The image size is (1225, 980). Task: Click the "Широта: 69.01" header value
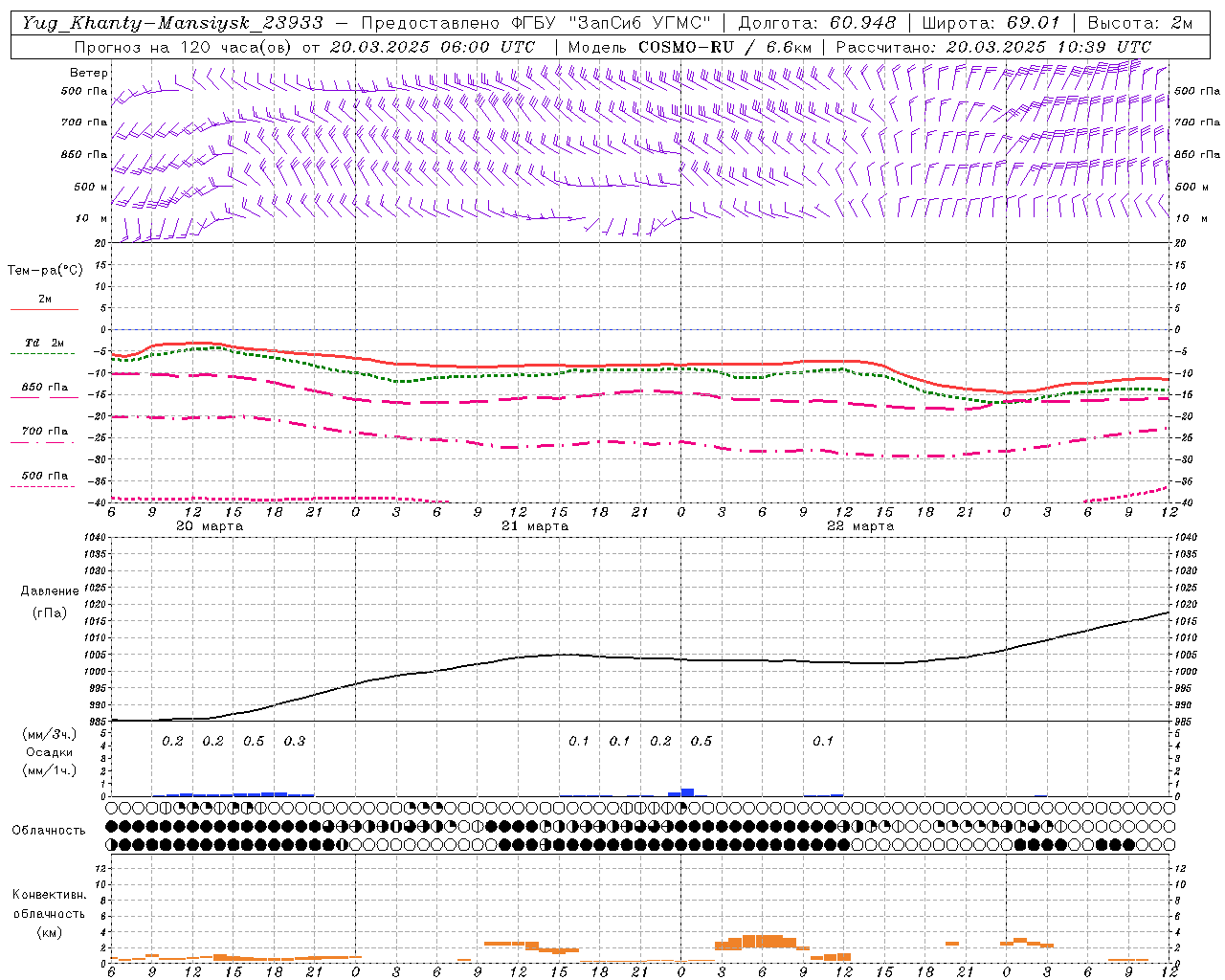tap(991, 23)
